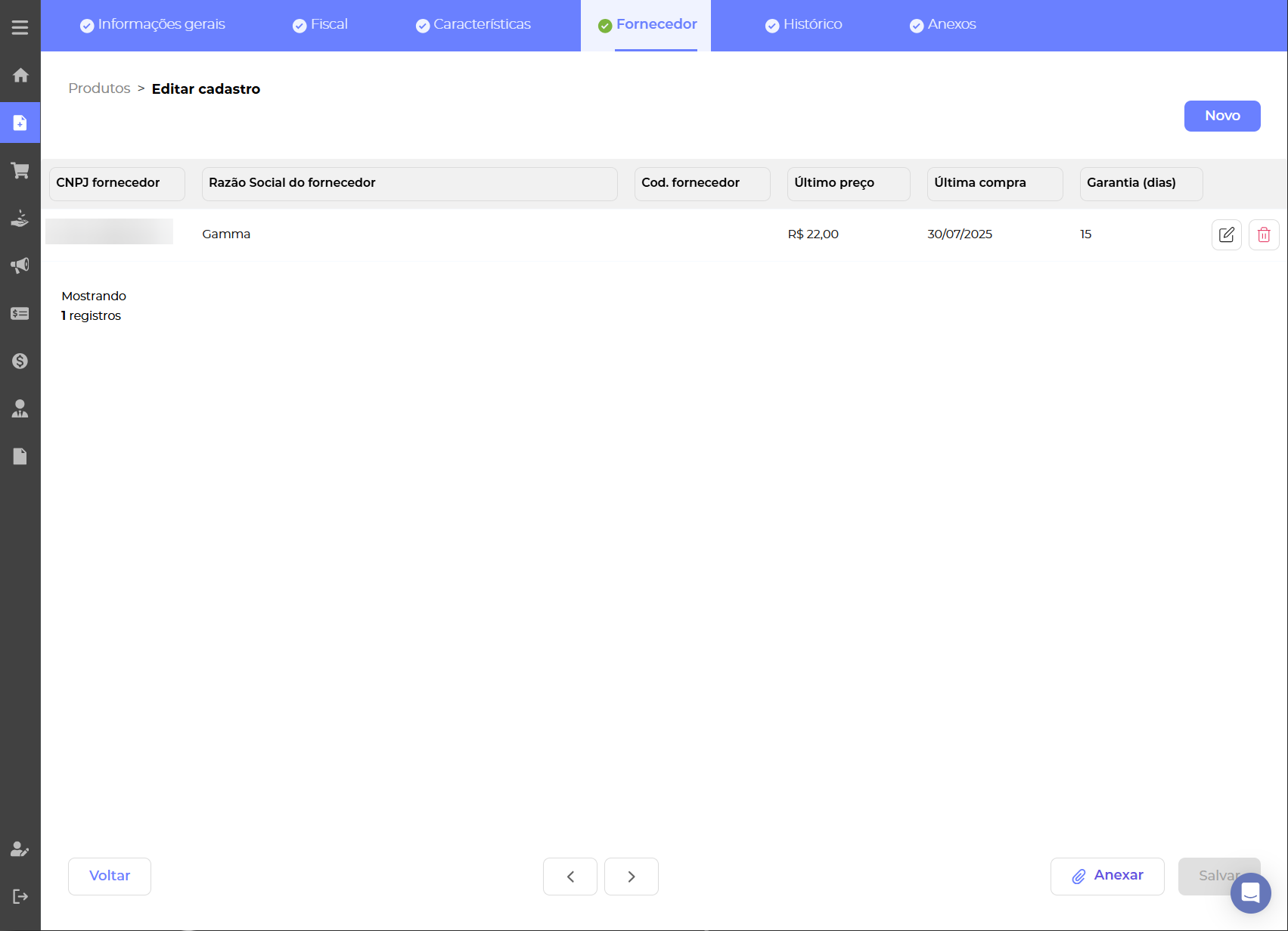This screenshot has height=931, width=1288.
Task: Delete the Gamma supplier with trash icon
Action: [1263, 234]
